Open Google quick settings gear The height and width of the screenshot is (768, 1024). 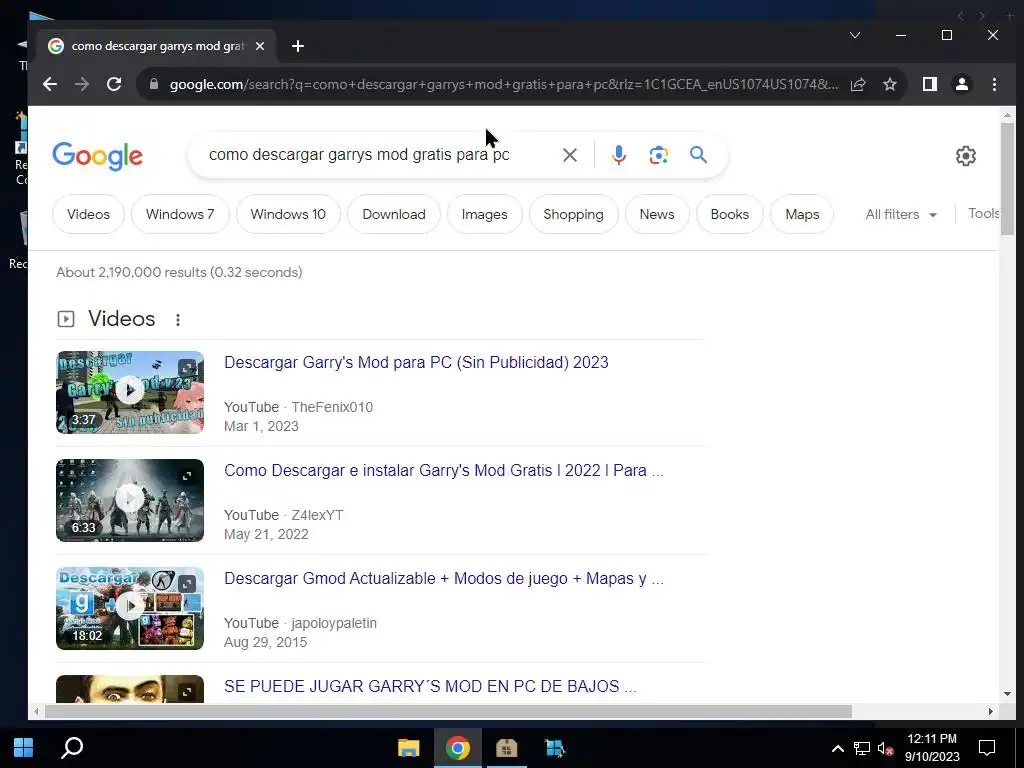966,156
